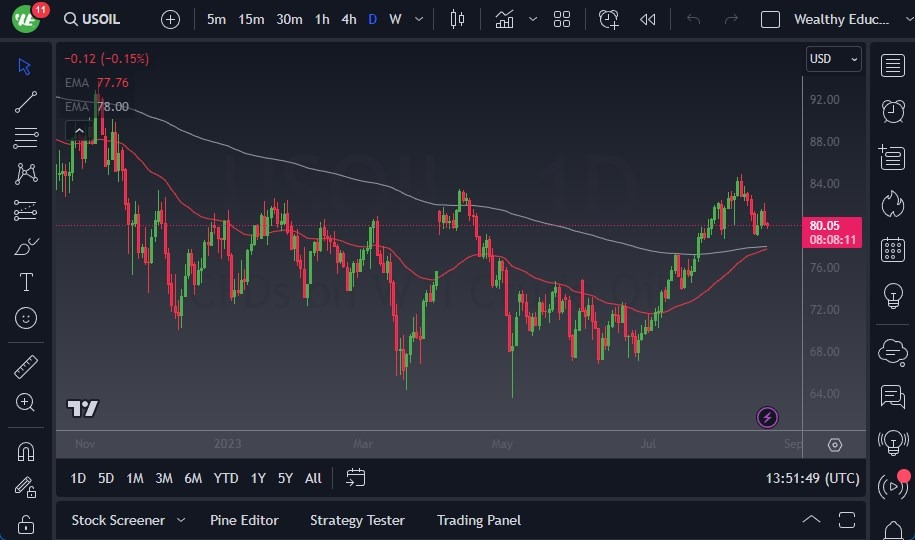Select the 4h timeframe button
This screenshot has height=540, width=915.
(x=348, y=19)
